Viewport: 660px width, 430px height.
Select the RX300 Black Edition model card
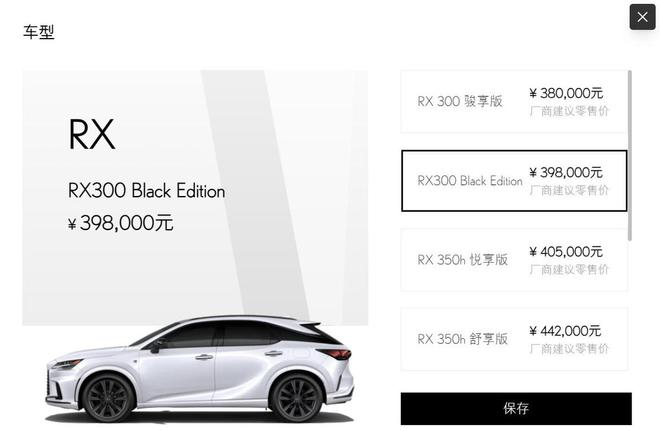514,181
